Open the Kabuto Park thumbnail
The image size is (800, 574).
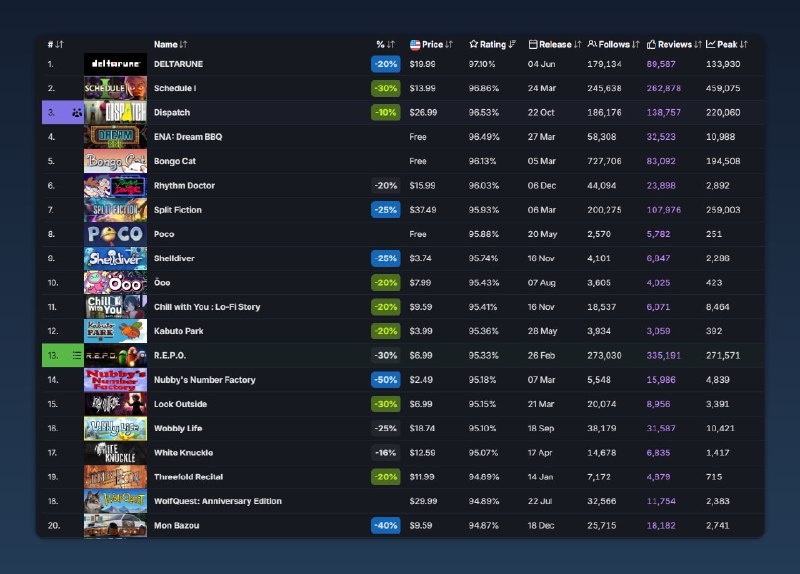(x=115, y=331)
